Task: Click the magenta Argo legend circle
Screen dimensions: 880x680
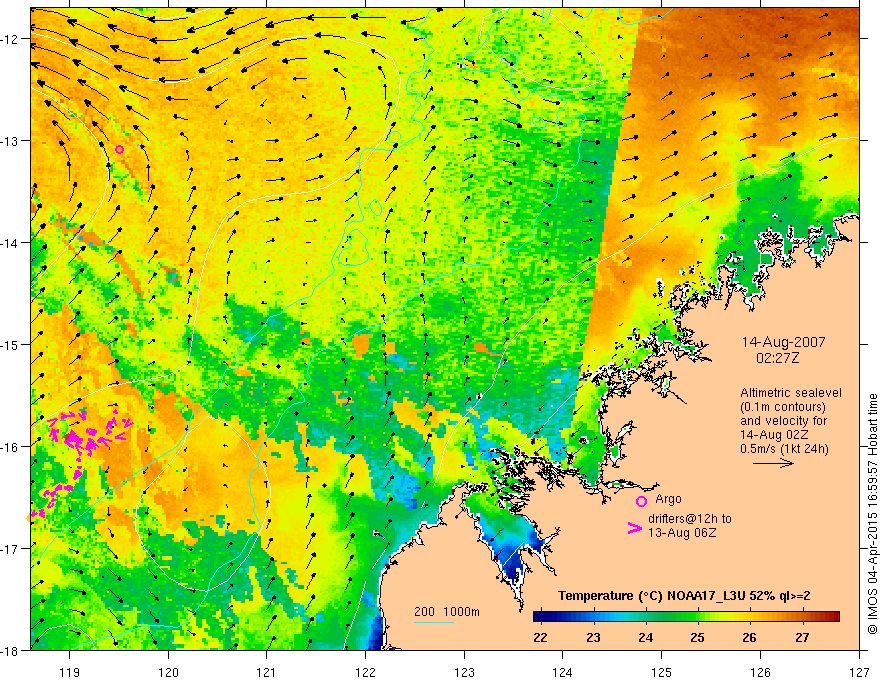Action: click(x=641, y=501)
